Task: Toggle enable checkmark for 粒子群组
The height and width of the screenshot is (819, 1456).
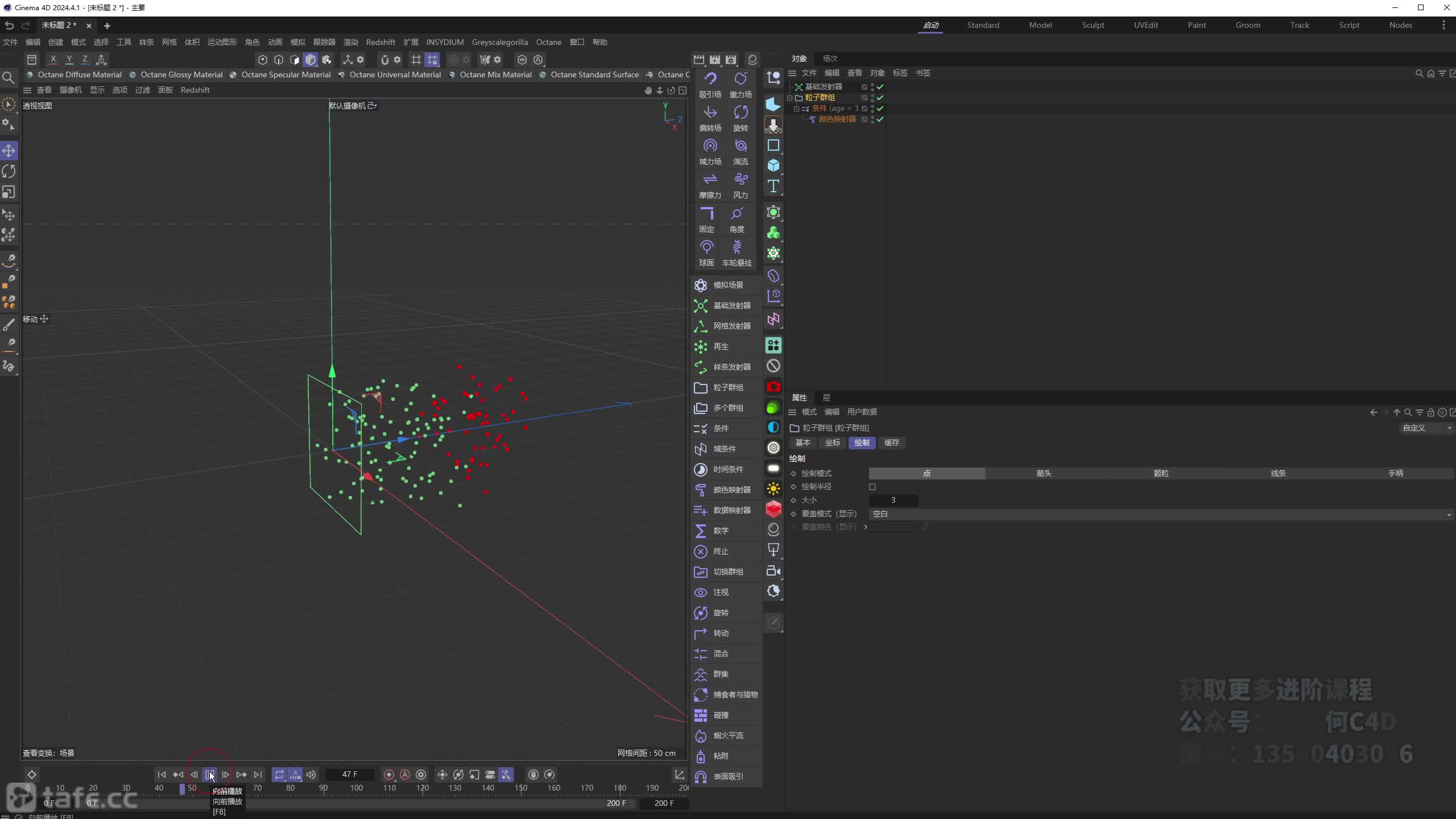Action: [x=880, y=98]
